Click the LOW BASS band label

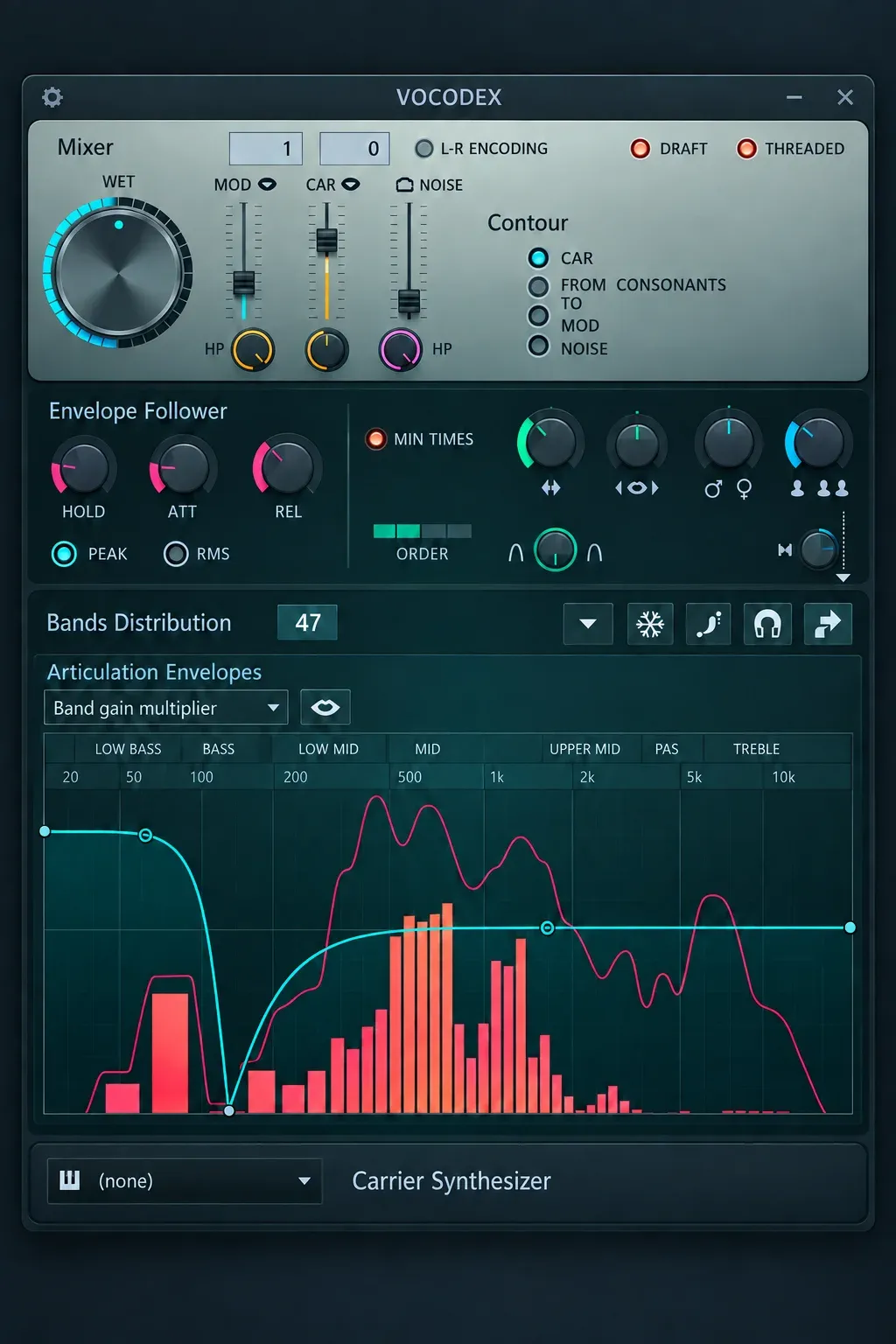coord(128,749)
